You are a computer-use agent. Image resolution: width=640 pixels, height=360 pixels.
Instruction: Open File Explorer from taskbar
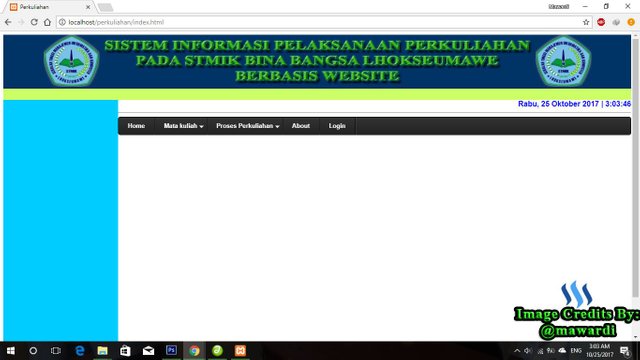click(102, 351)
